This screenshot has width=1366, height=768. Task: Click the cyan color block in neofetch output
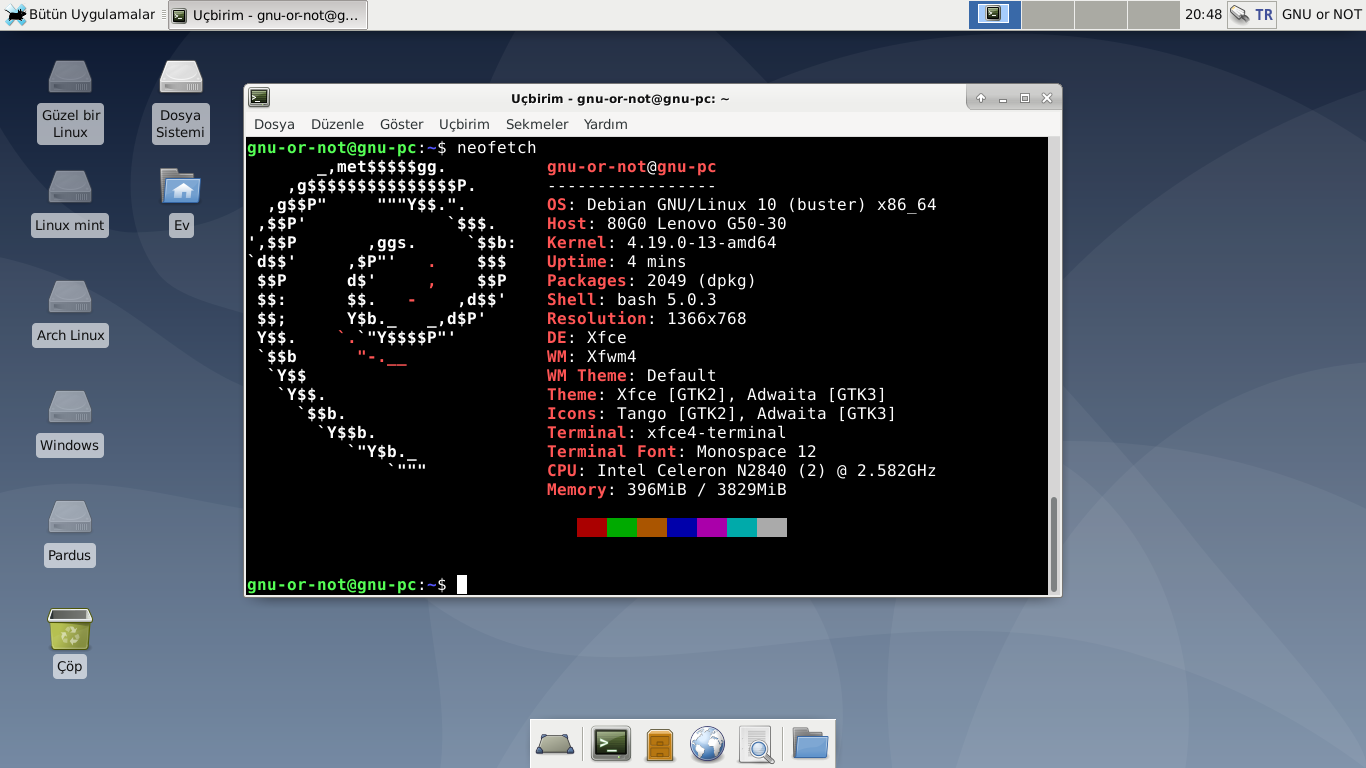pyautogui.click(x=742, y=527)
